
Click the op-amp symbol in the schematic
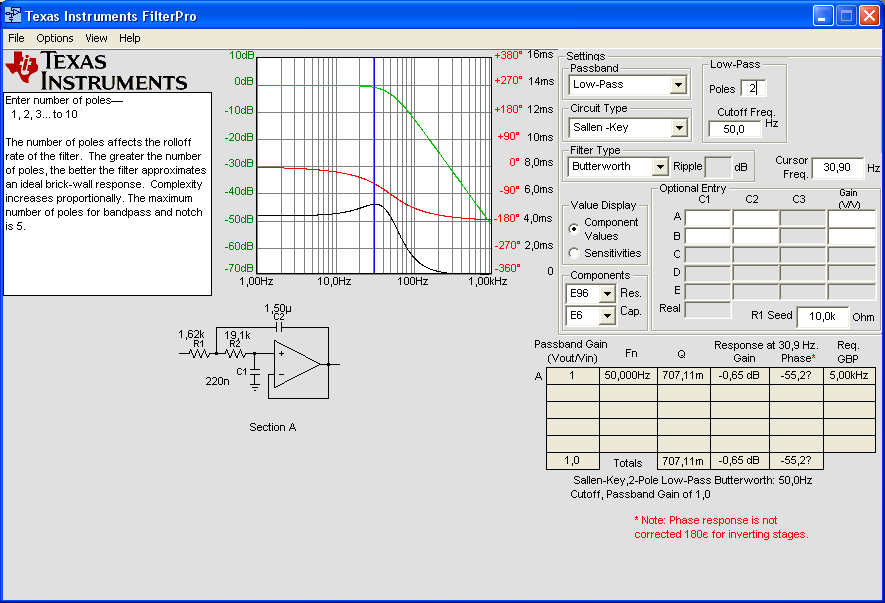tap(297, 364)
